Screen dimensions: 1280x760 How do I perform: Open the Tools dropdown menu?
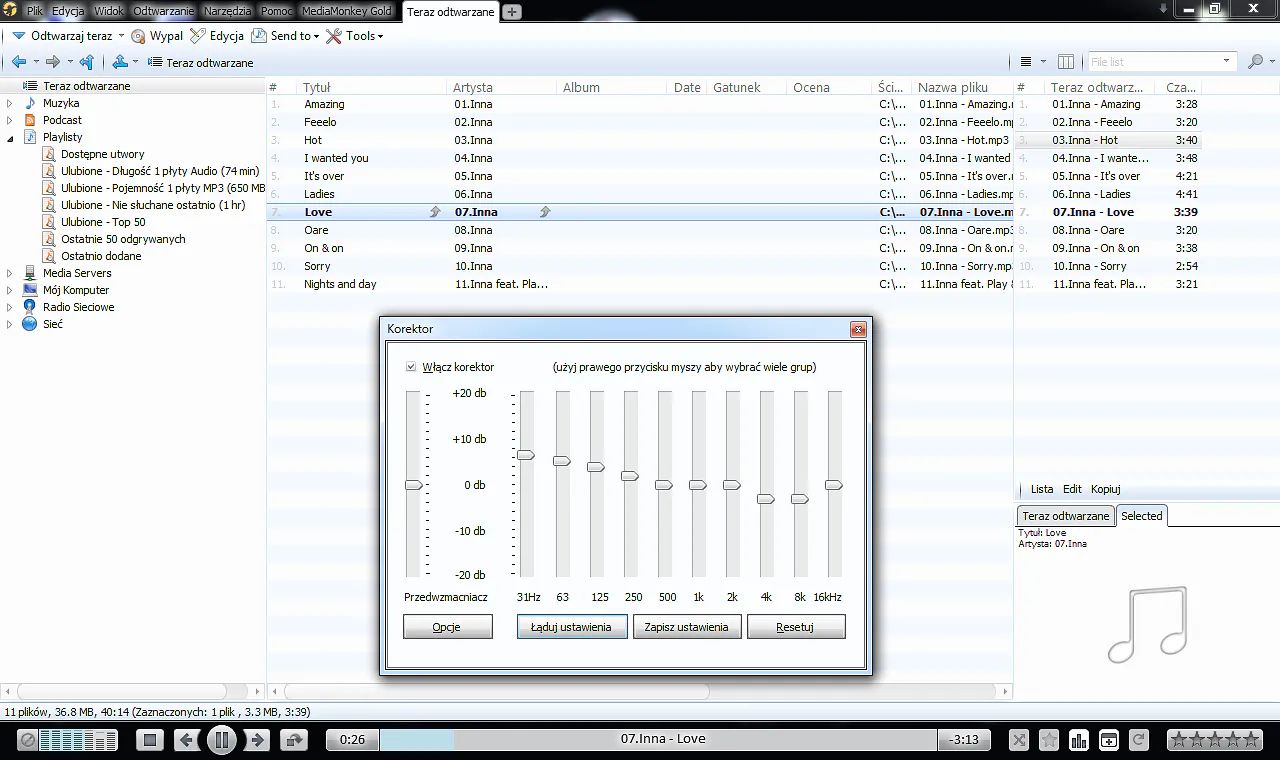354,36
